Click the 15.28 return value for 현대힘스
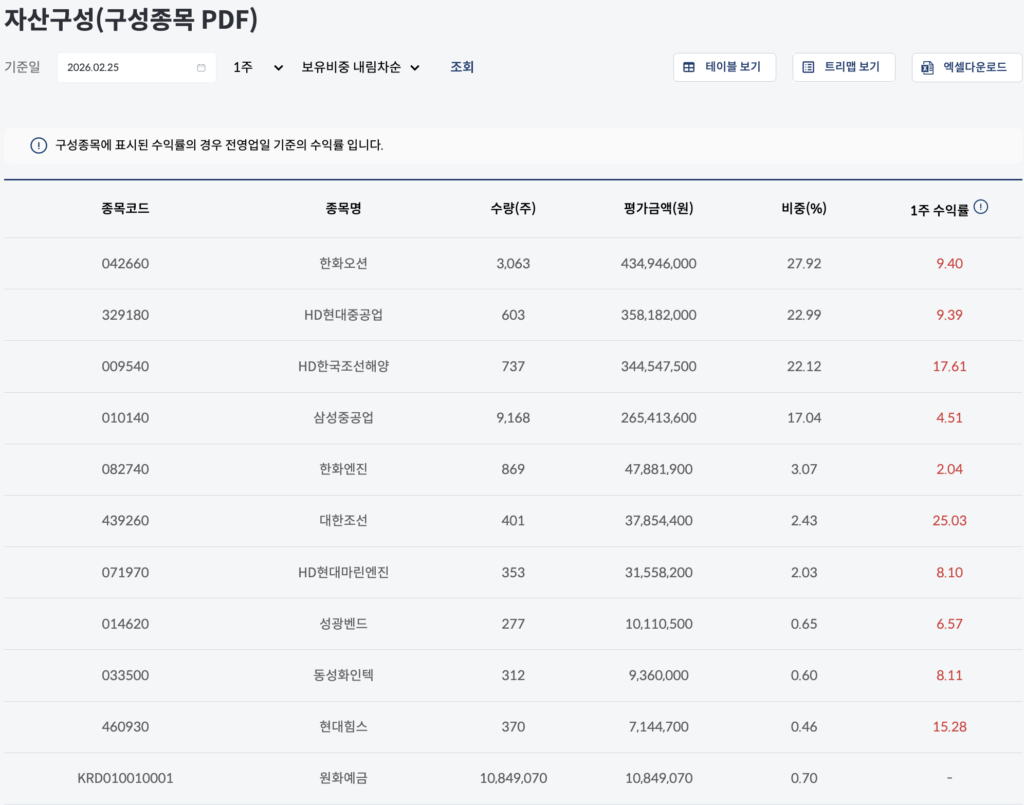 949,727
